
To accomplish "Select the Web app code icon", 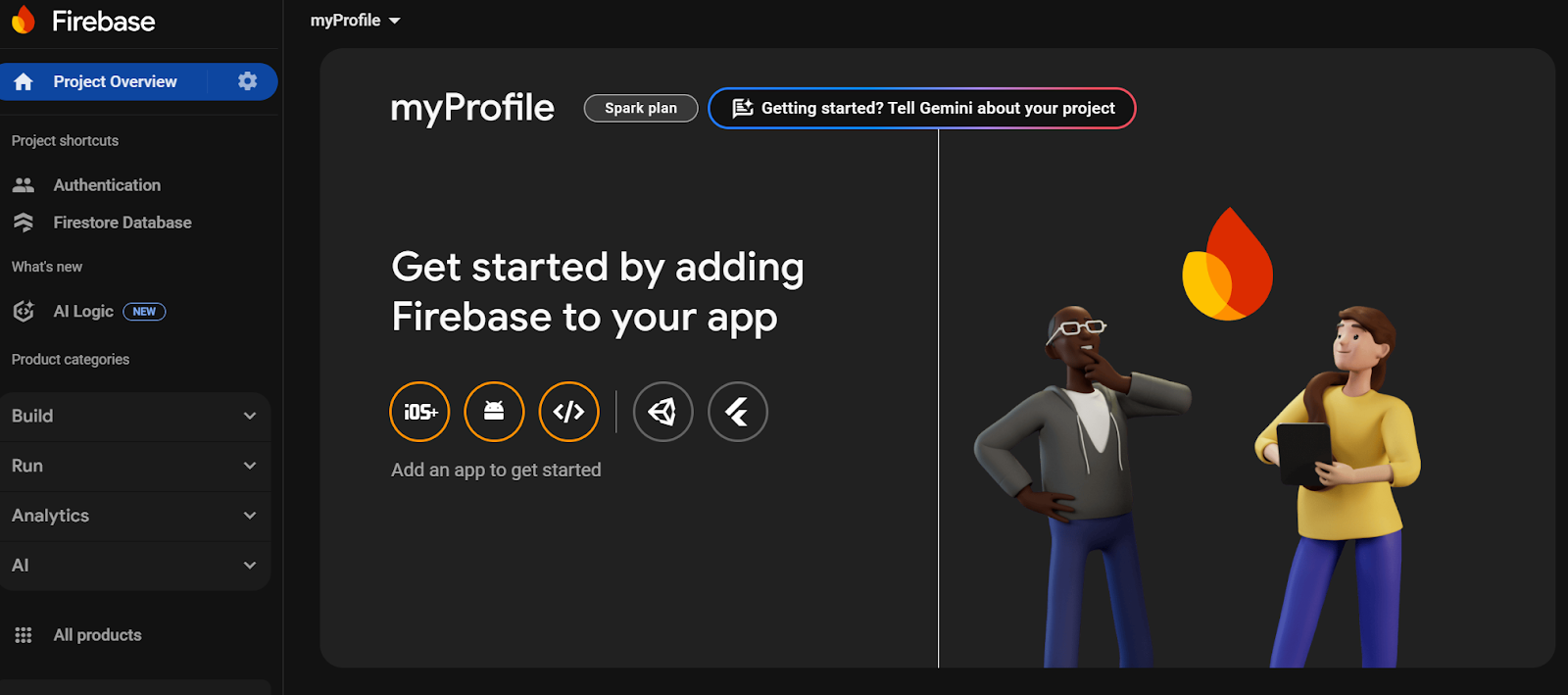I will [568, 412].
